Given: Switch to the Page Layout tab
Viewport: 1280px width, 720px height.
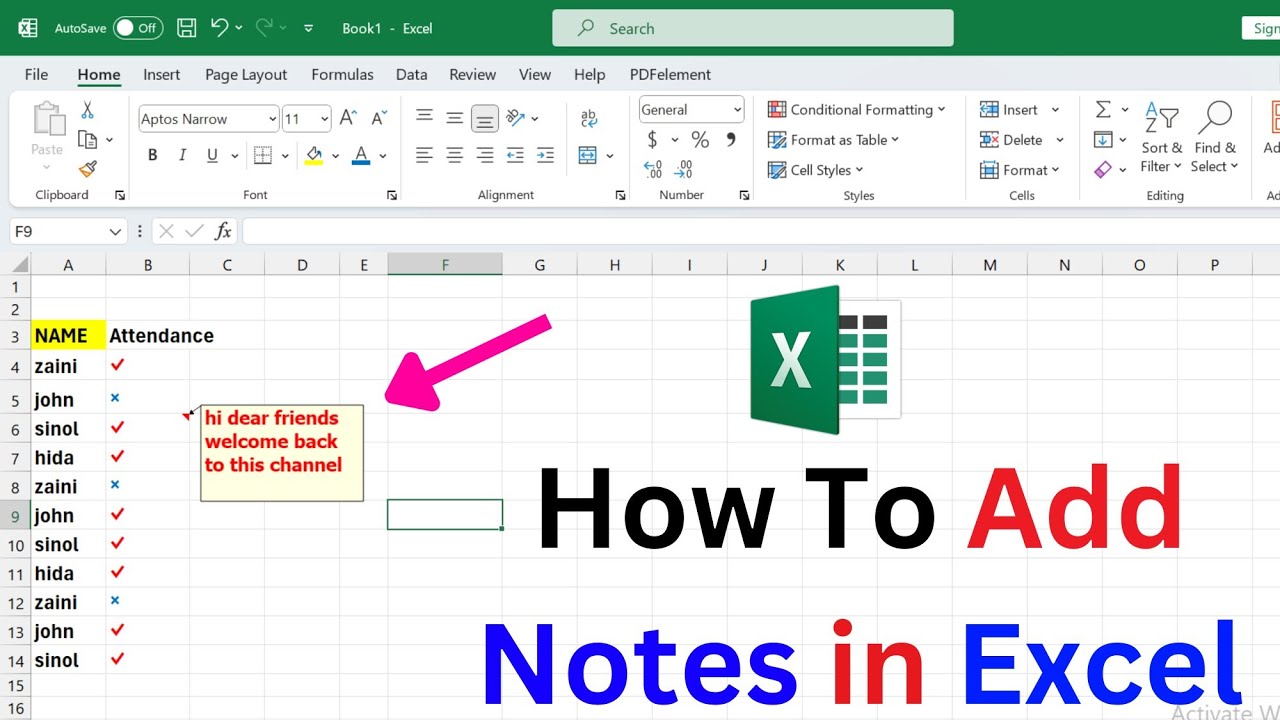Looking at the screenshot, I should [246, 74].
